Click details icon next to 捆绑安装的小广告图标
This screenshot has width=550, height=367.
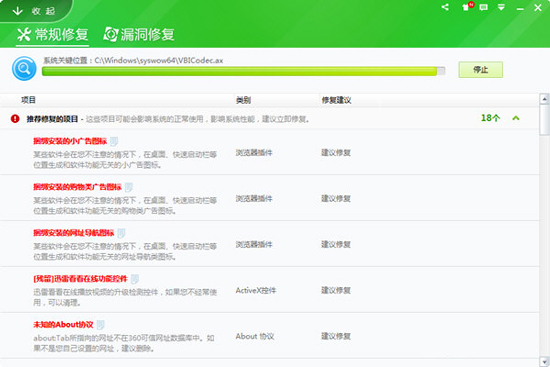(x=114, y=141)
